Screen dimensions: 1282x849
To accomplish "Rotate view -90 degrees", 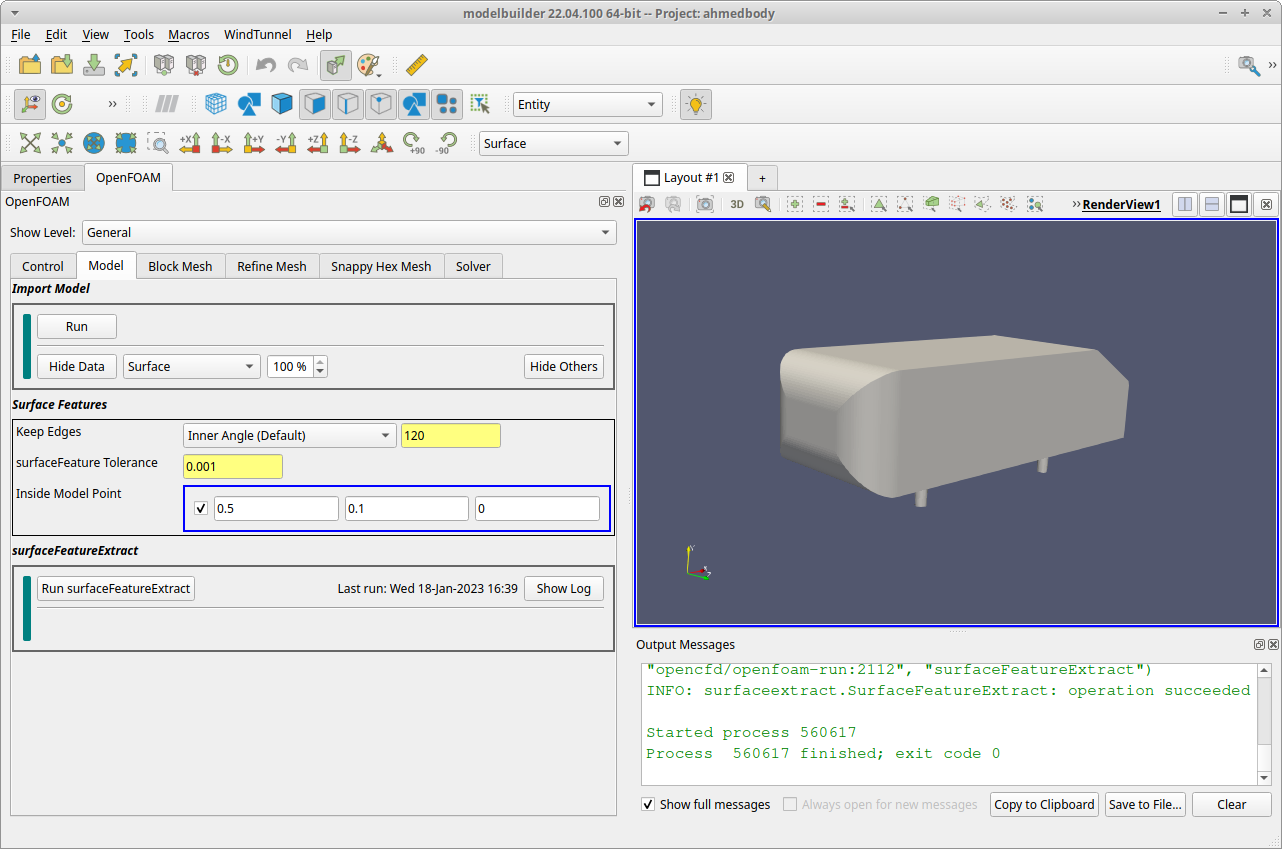I will pyautogui.click(x=446, y=143).
